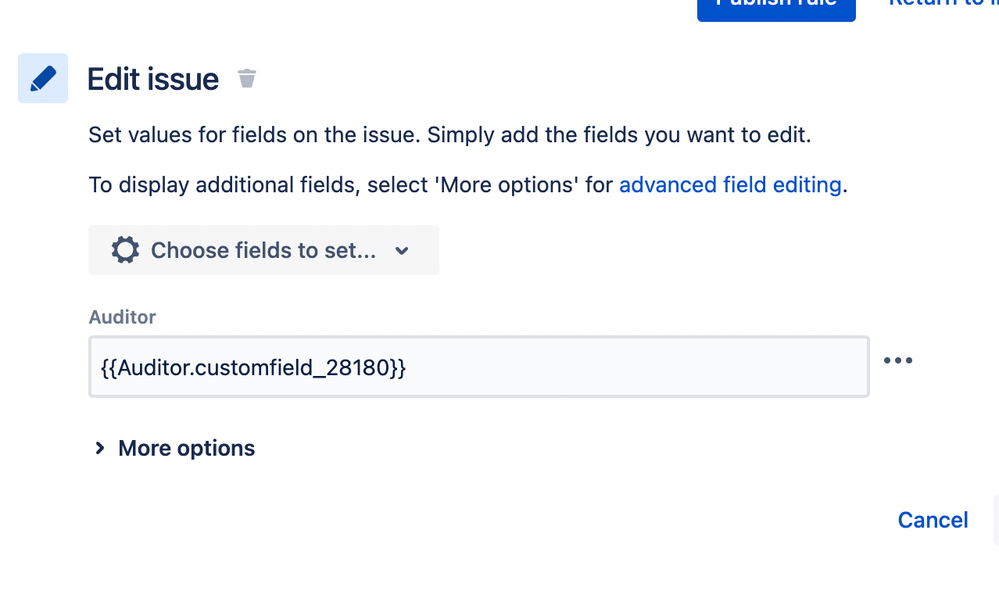Click the Cancel button
Screen dimensions: 999x605
pyautogui.click(x=933, y=520)
